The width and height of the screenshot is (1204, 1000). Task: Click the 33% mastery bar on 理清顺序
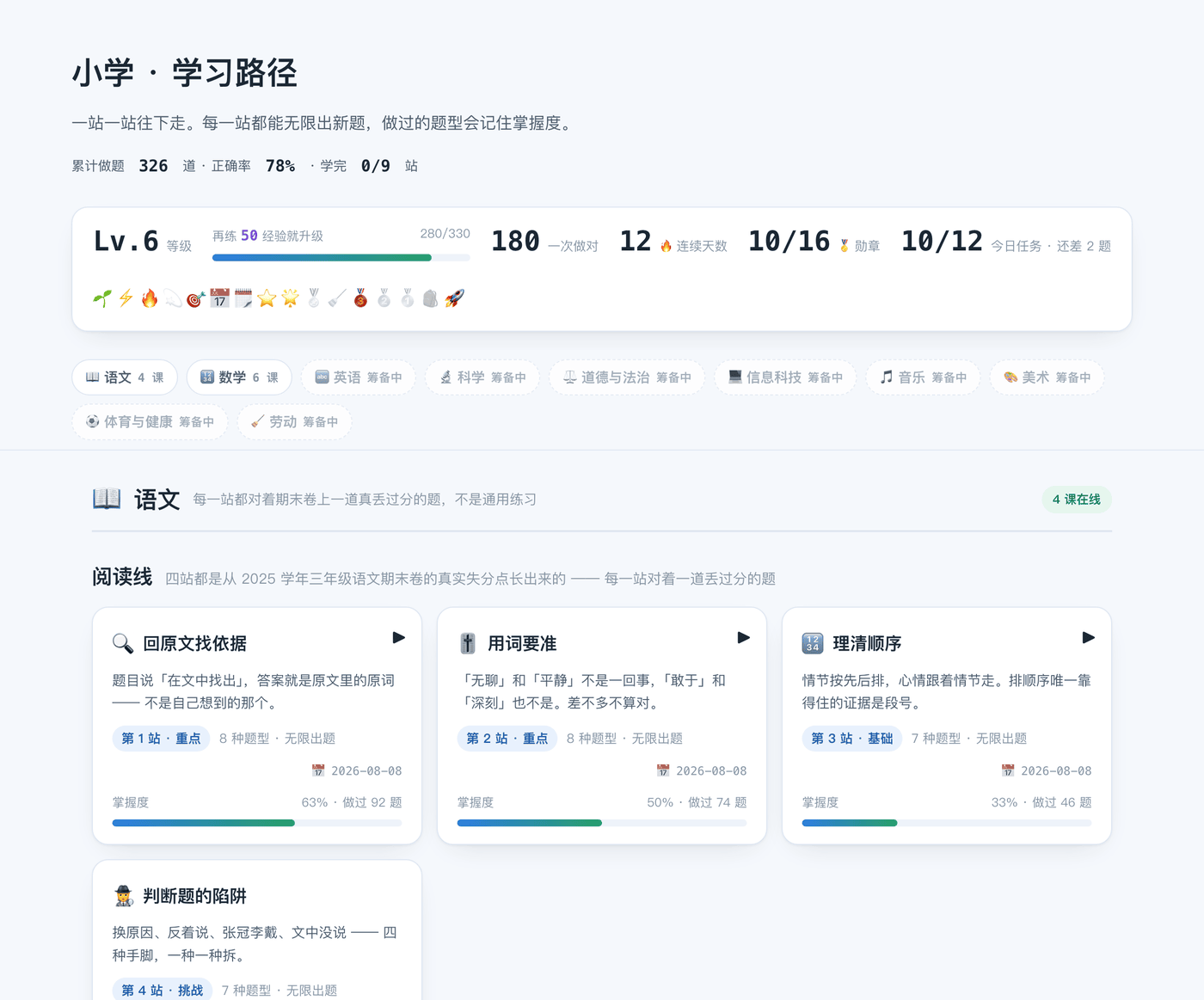[947, 823]
